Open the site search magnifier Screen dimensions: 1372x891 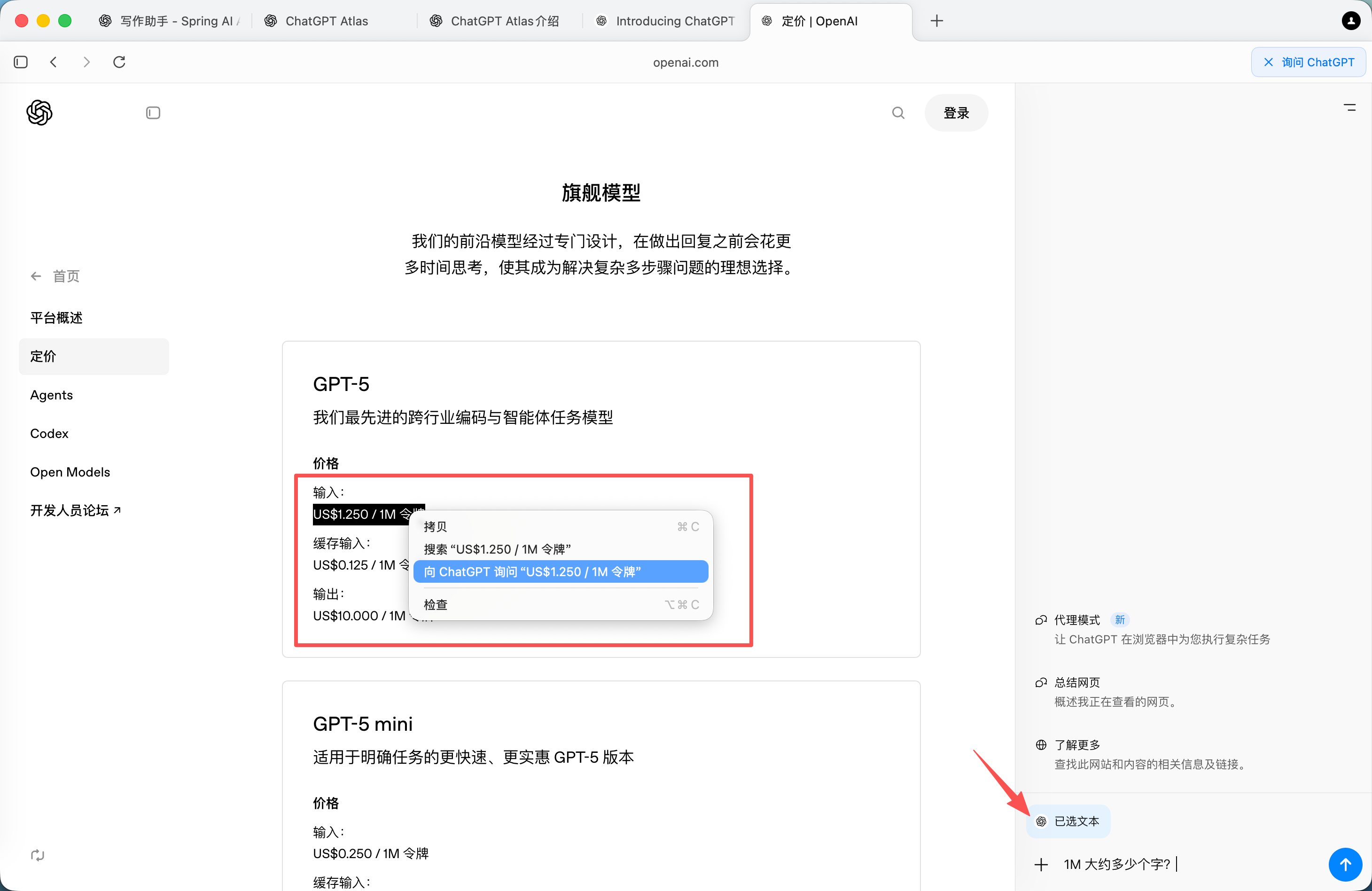point(897,112)
